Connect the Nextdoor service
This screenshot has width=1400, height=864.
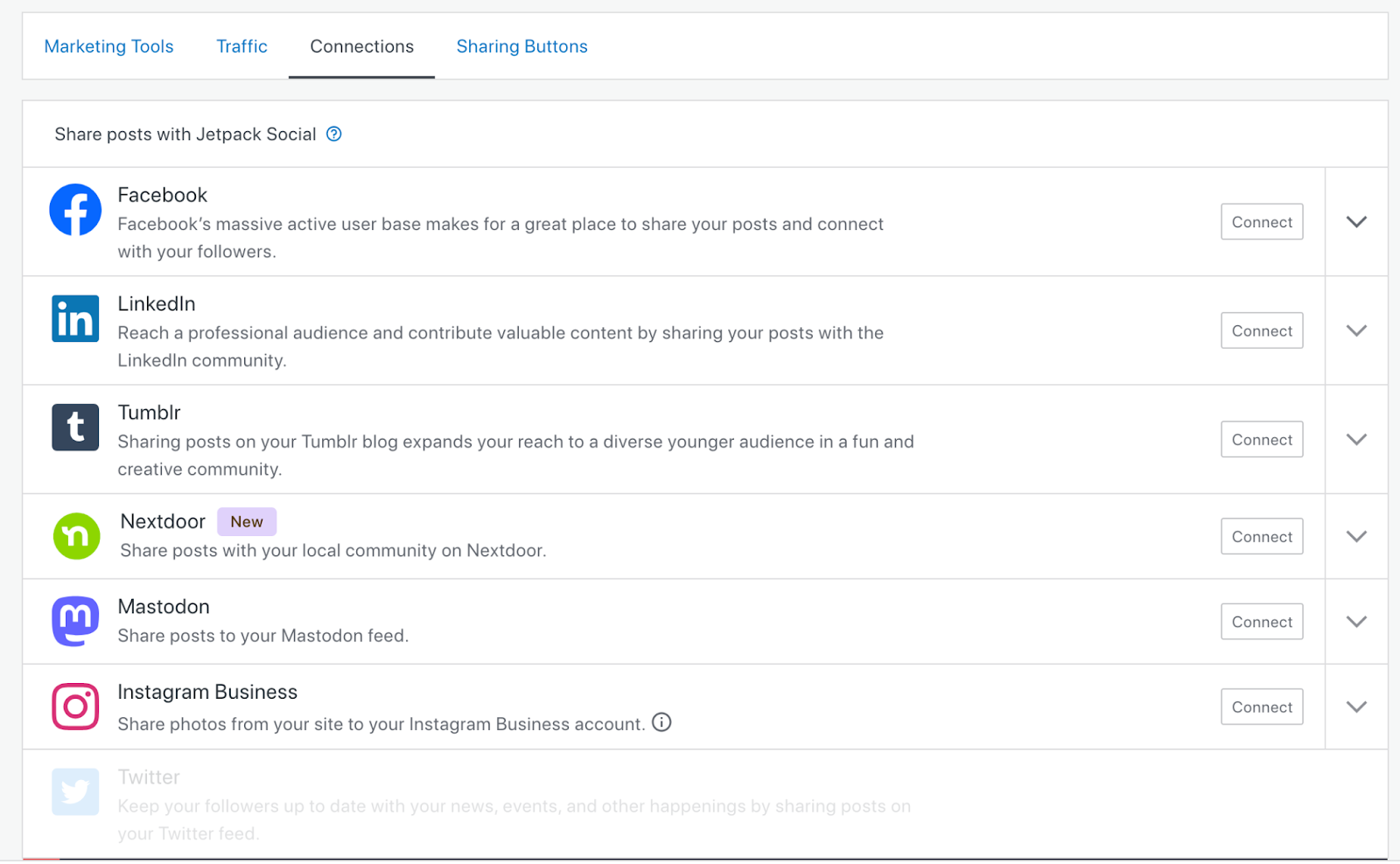(1261, 535)
